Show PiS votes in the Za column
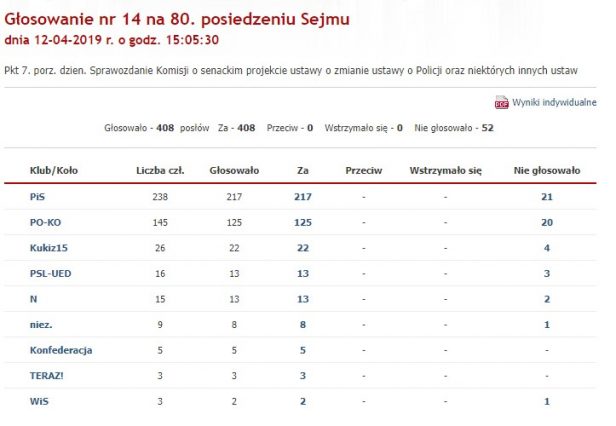The width and height of the screenshot is (616, 426). (303, 196)
